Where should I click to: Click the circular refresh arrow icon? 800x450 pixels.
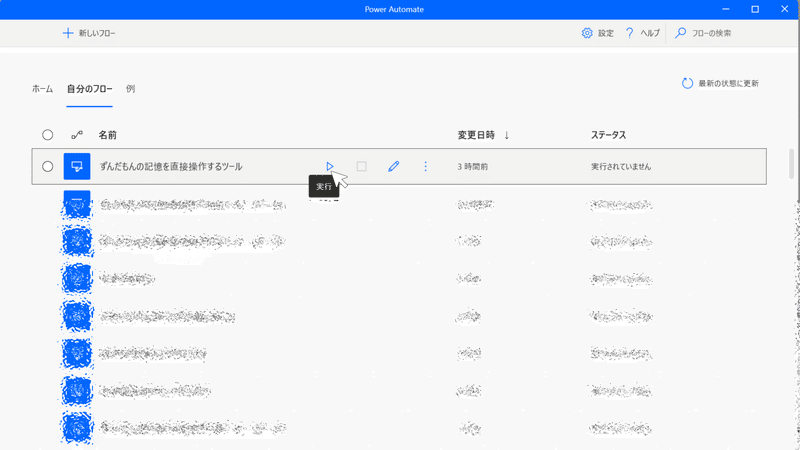(687, 83)
